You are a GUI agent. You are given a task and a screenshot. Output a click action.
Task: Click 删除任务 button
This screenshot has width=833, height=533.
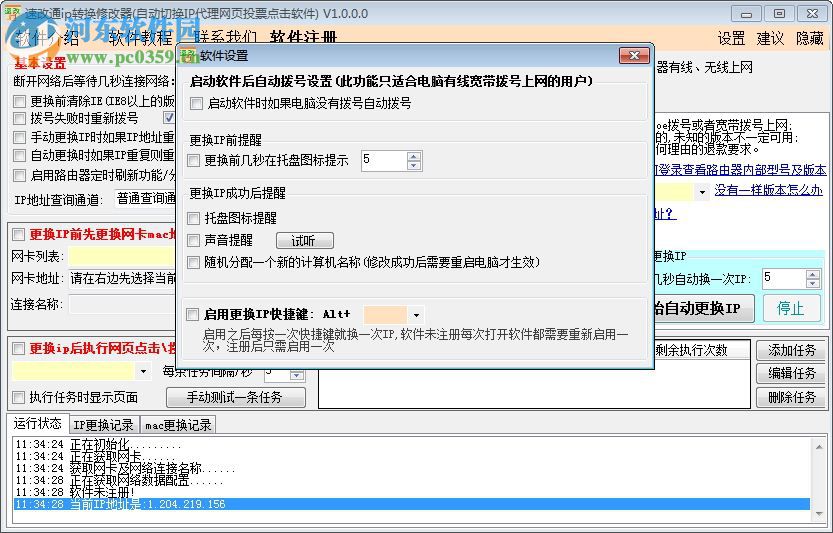[791, 397]
